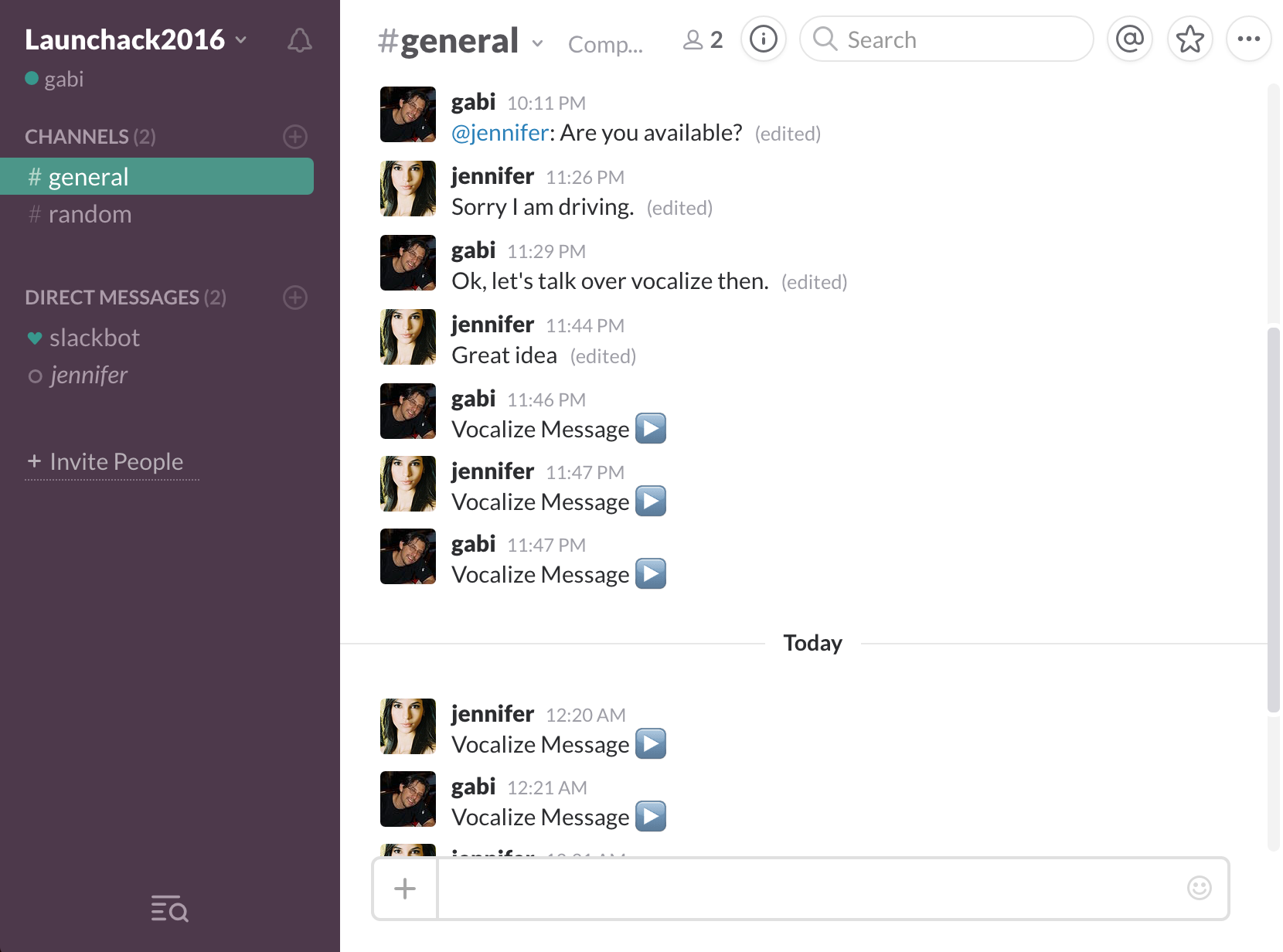Click 'Ok, let's talk over vocalize then.' text
Screen dimensions: 1283x952
(x=610, y=281)
